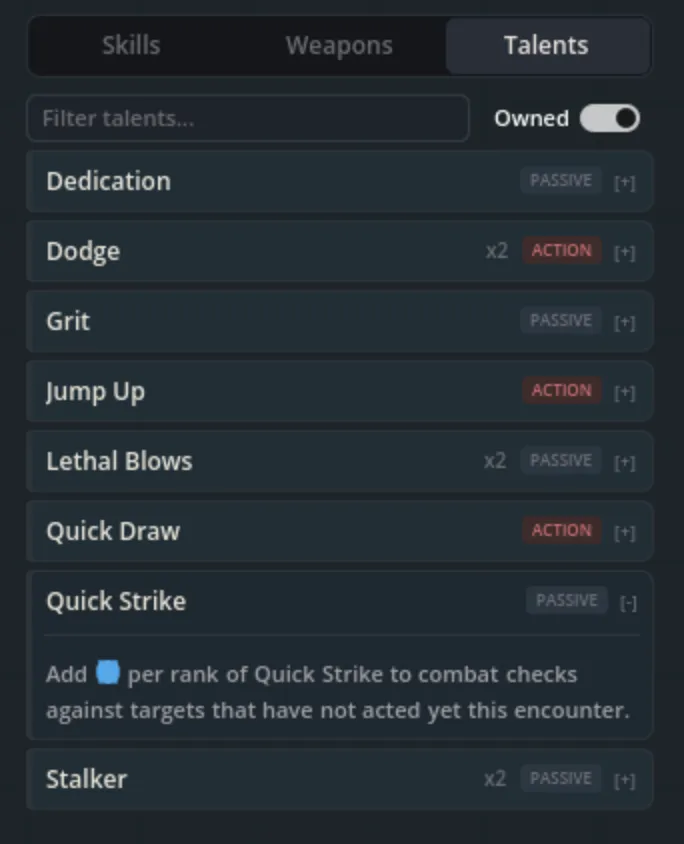Viewport: 684px width, 844px height.
Task: Select the Jump Up talent row
Action: [x=250, y=391]
